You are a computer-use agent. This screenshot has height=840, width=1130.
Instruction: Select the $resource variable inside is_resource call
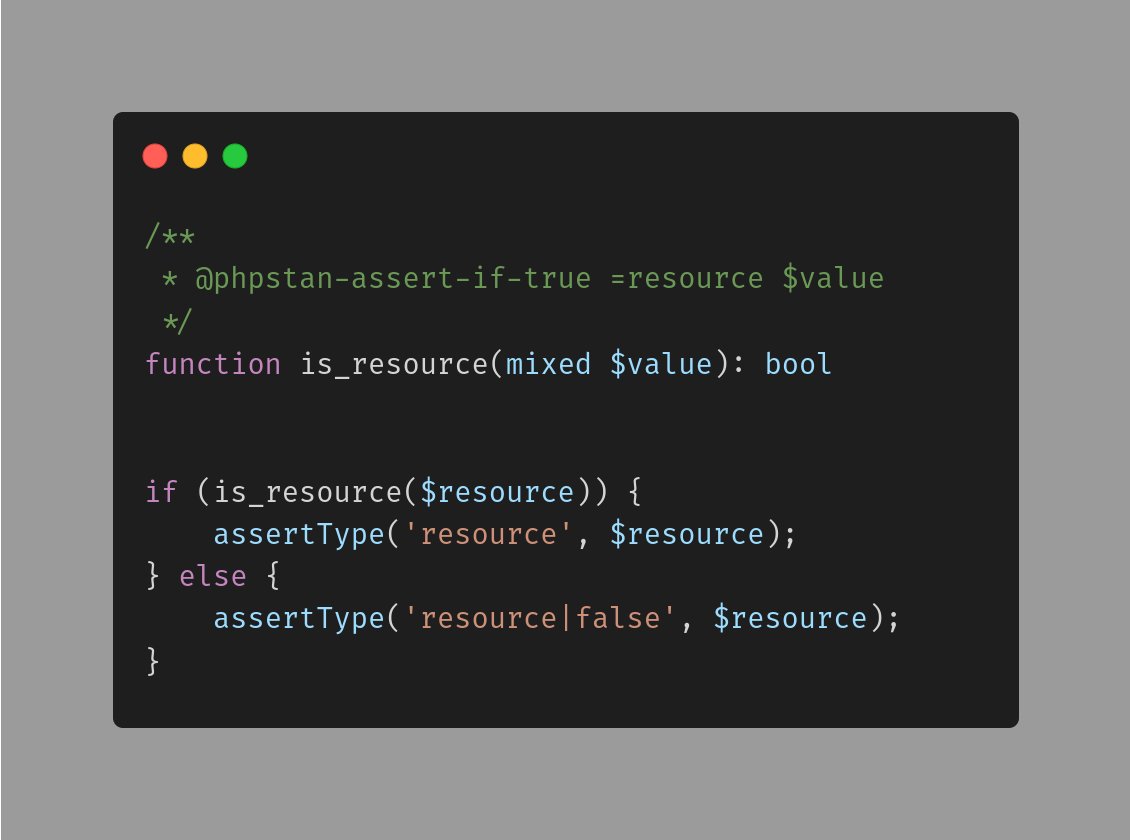click(x=500, y=492)
